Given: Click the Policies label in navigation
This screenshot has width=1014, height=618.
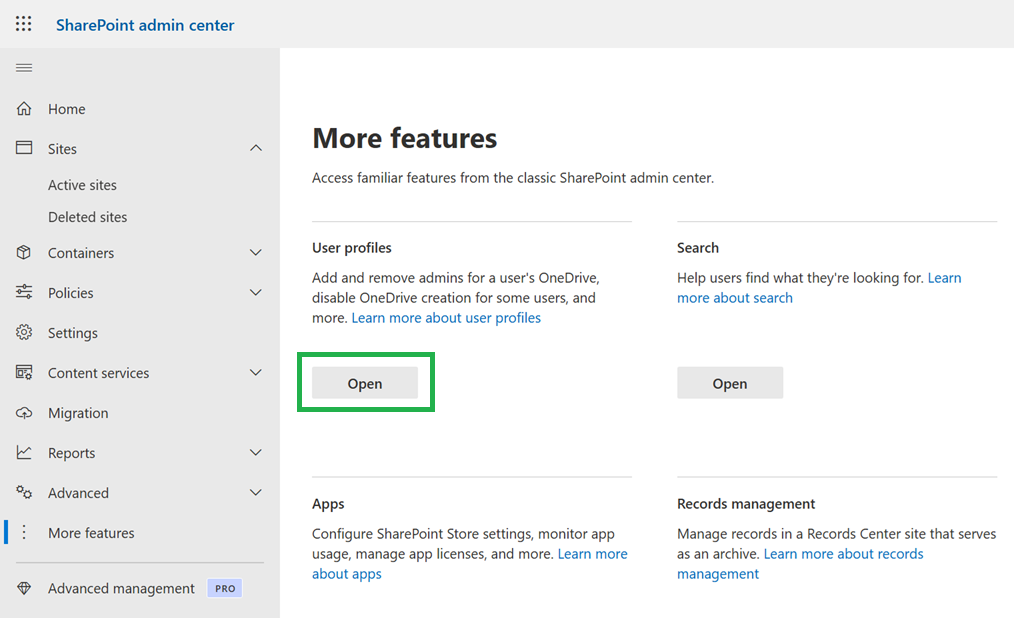Looking at the screenshot, I should coord(70,293).
